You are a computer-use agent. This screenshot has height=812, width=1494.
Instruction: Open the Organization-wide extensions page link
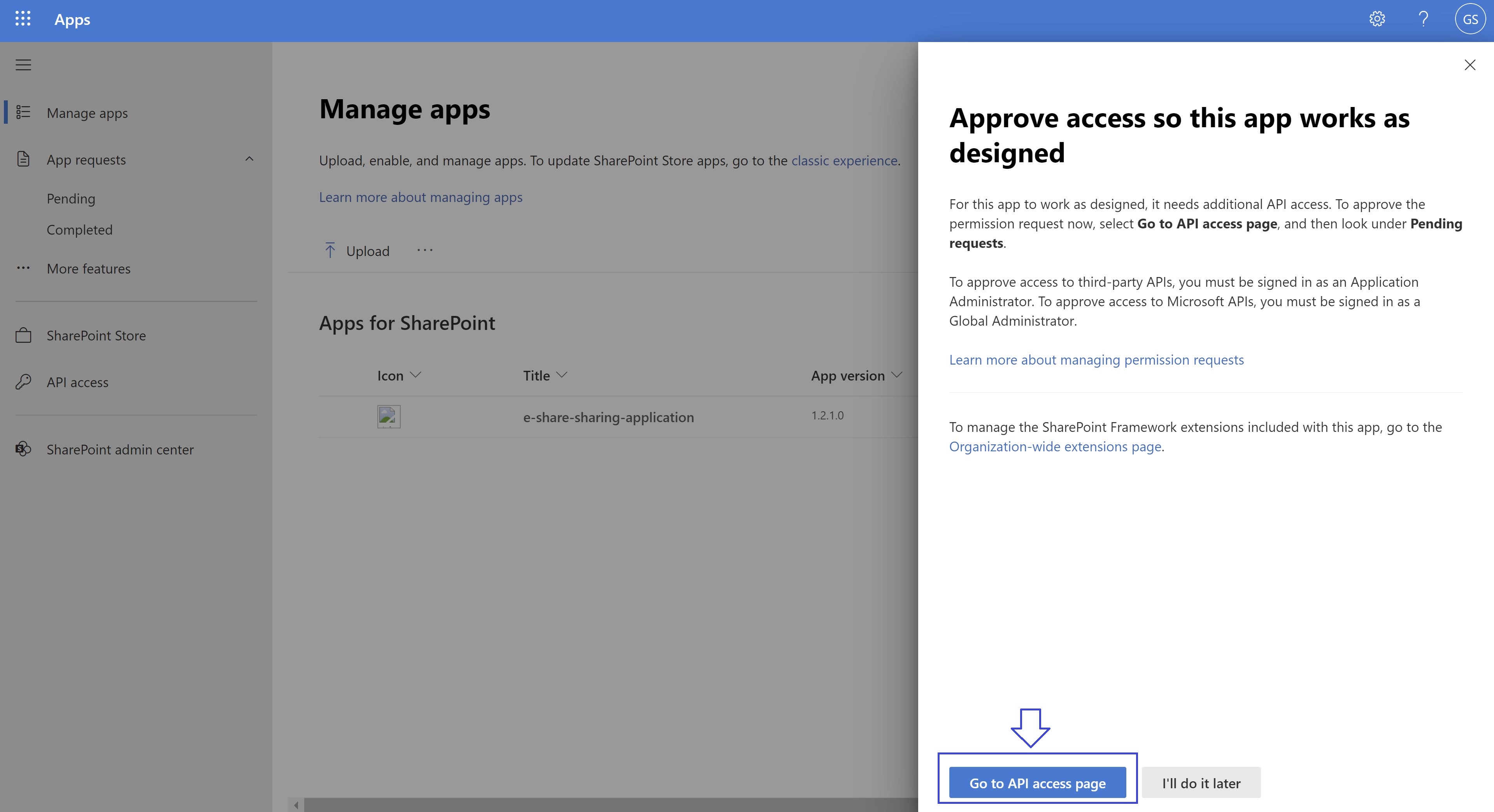(x=1055, y=447)
